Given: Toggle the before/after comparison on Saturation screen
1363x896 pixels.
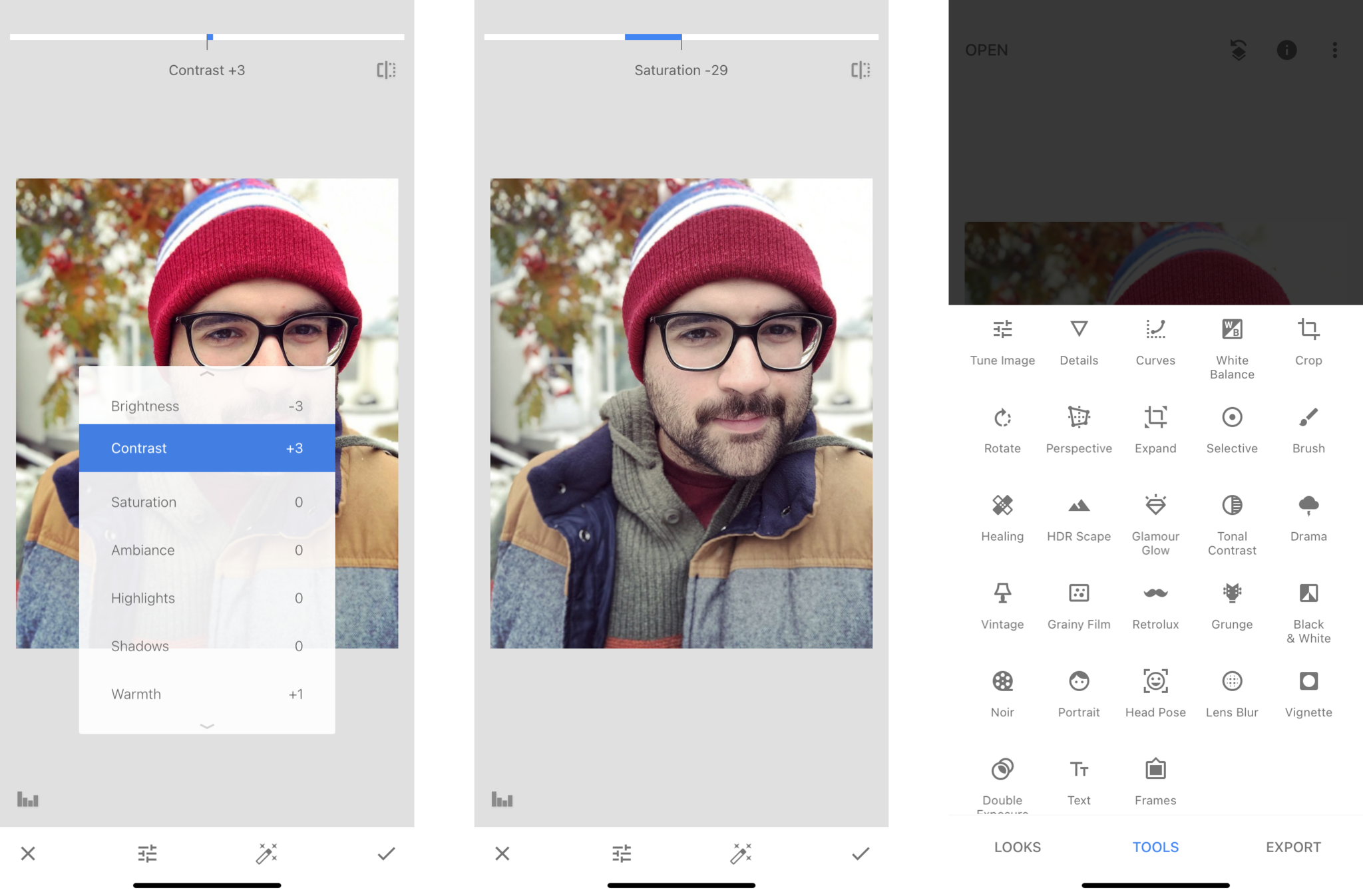Looking at the screenshot, I should pos(861,70).
